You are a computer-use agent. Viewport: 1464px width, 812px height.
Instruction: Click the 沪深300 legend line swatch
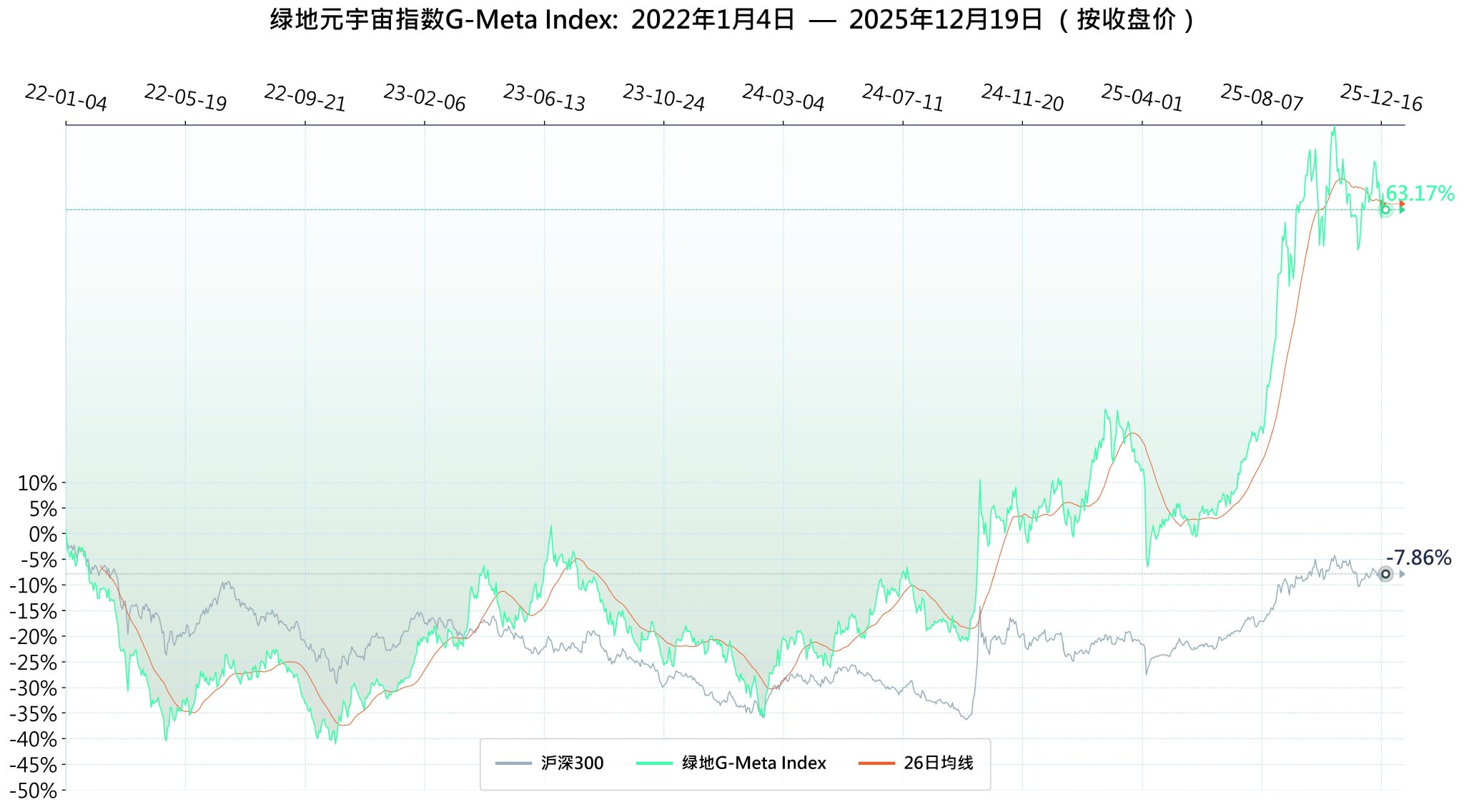coord(513,763)
